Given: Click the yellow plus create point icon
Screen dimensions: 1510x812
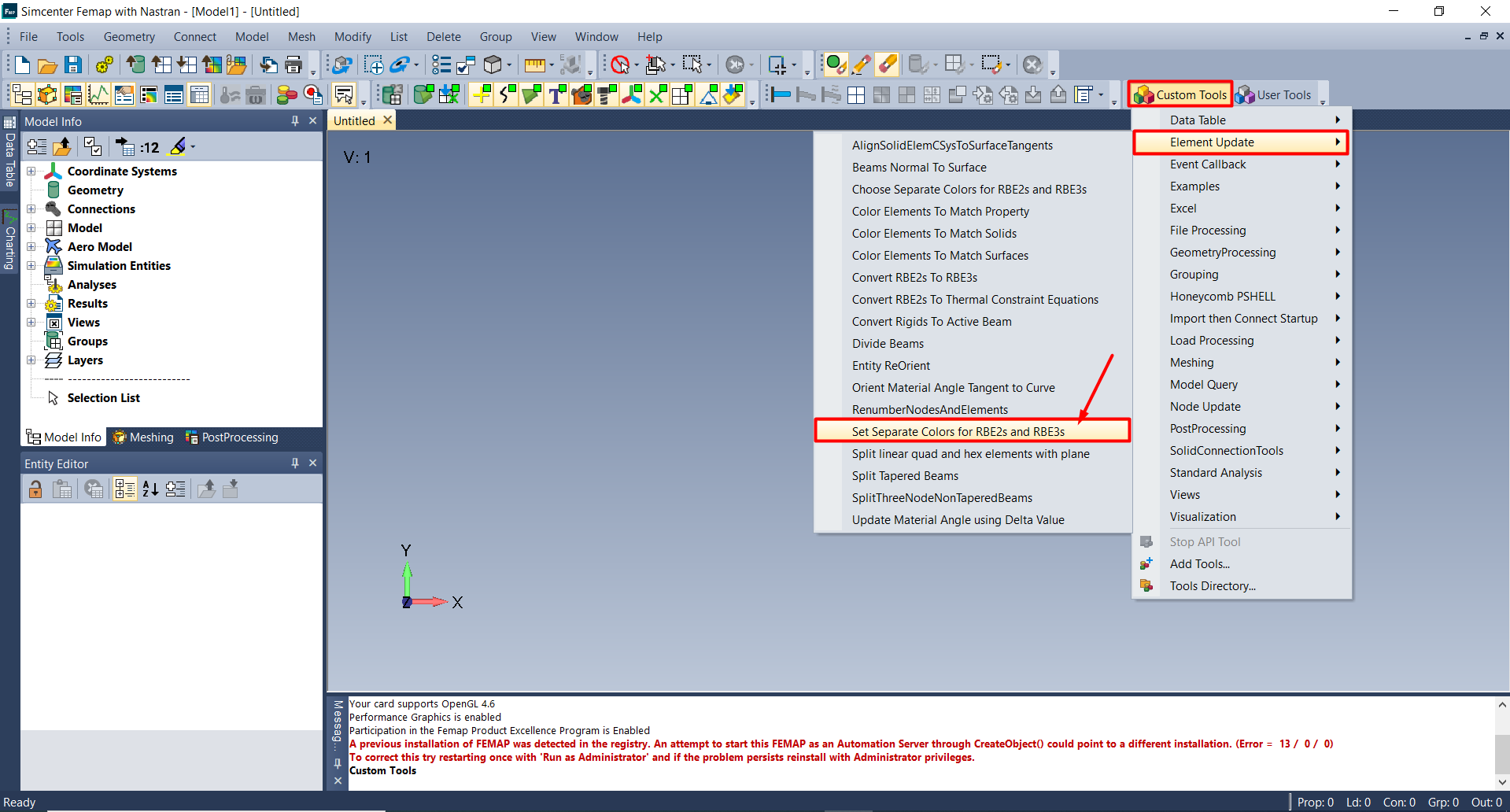Looking at the screenshot, I should 482,95.
